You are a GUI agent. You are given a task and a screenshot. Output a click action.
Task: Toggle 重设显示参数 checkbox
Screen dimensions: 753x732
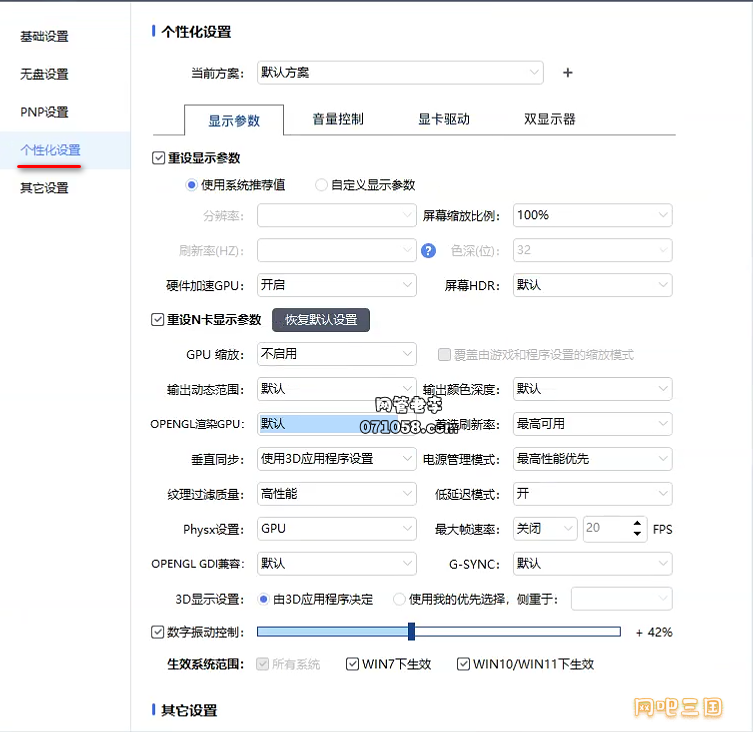coord(158,158)
